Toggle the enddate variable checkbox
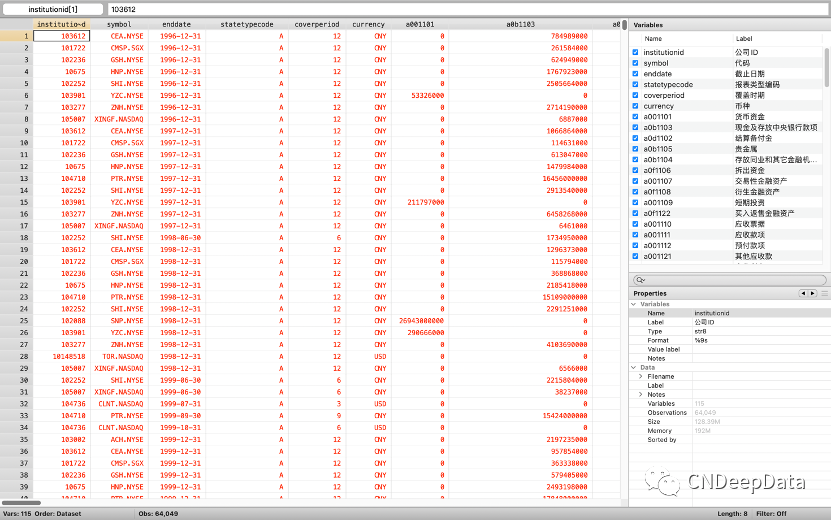The image size is (832, 520). [635, 74]
